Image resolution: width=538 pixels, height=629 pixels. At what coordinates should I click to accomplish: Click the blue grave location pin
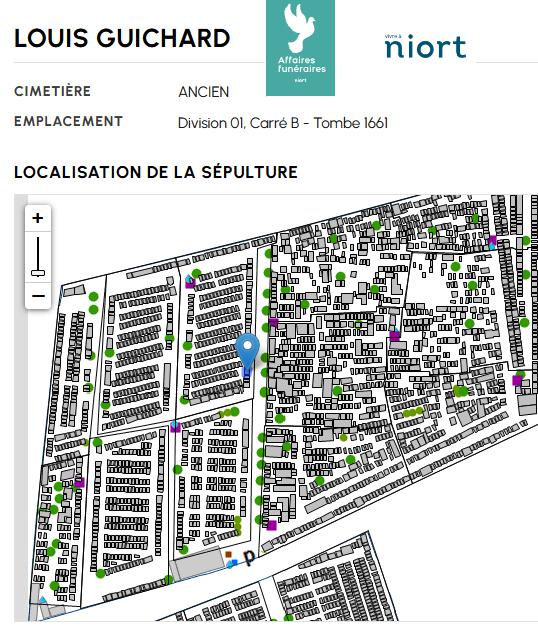click(x=248, y=351)
